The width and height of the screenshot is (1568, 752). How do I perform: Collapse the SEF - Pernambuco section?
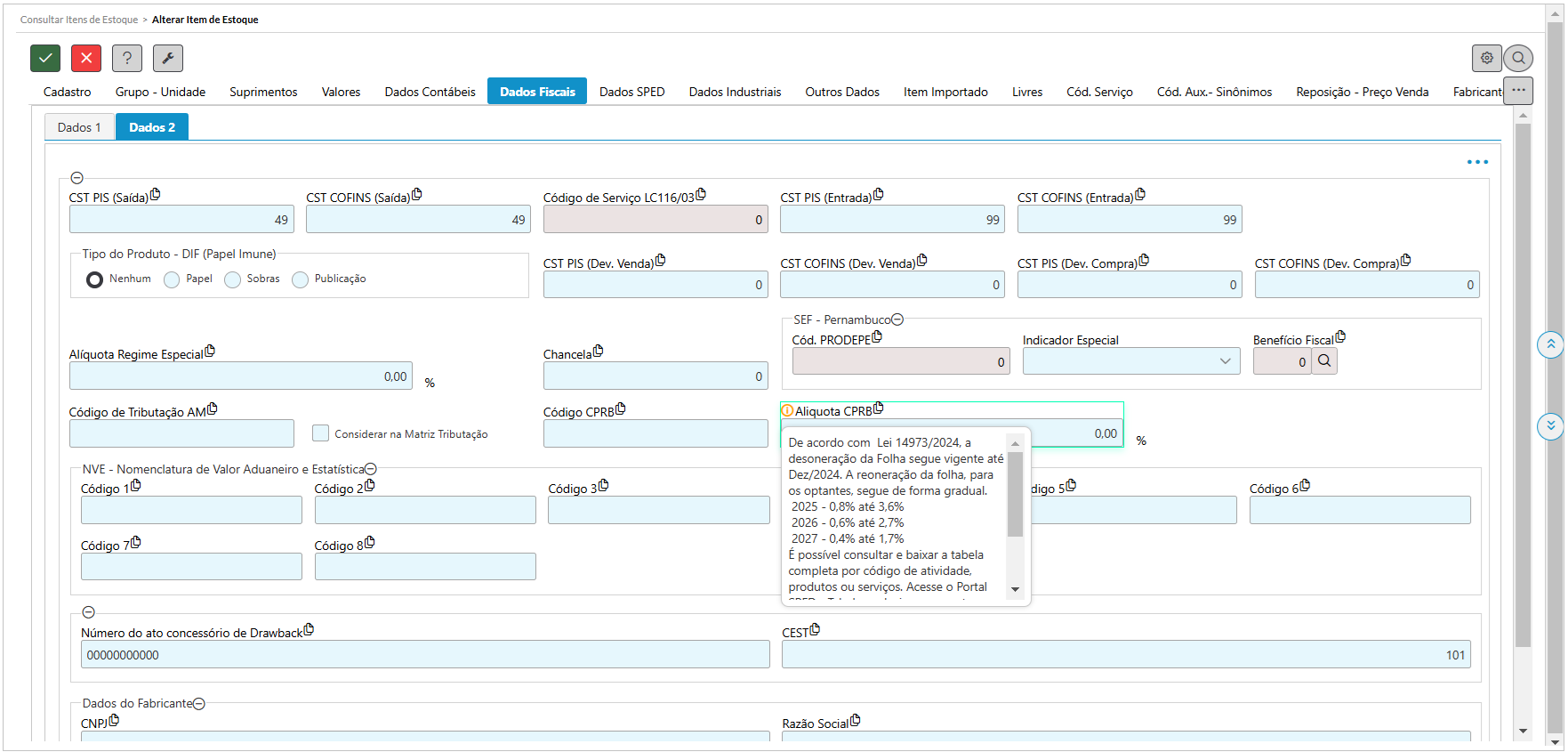(x=897, y=319)
